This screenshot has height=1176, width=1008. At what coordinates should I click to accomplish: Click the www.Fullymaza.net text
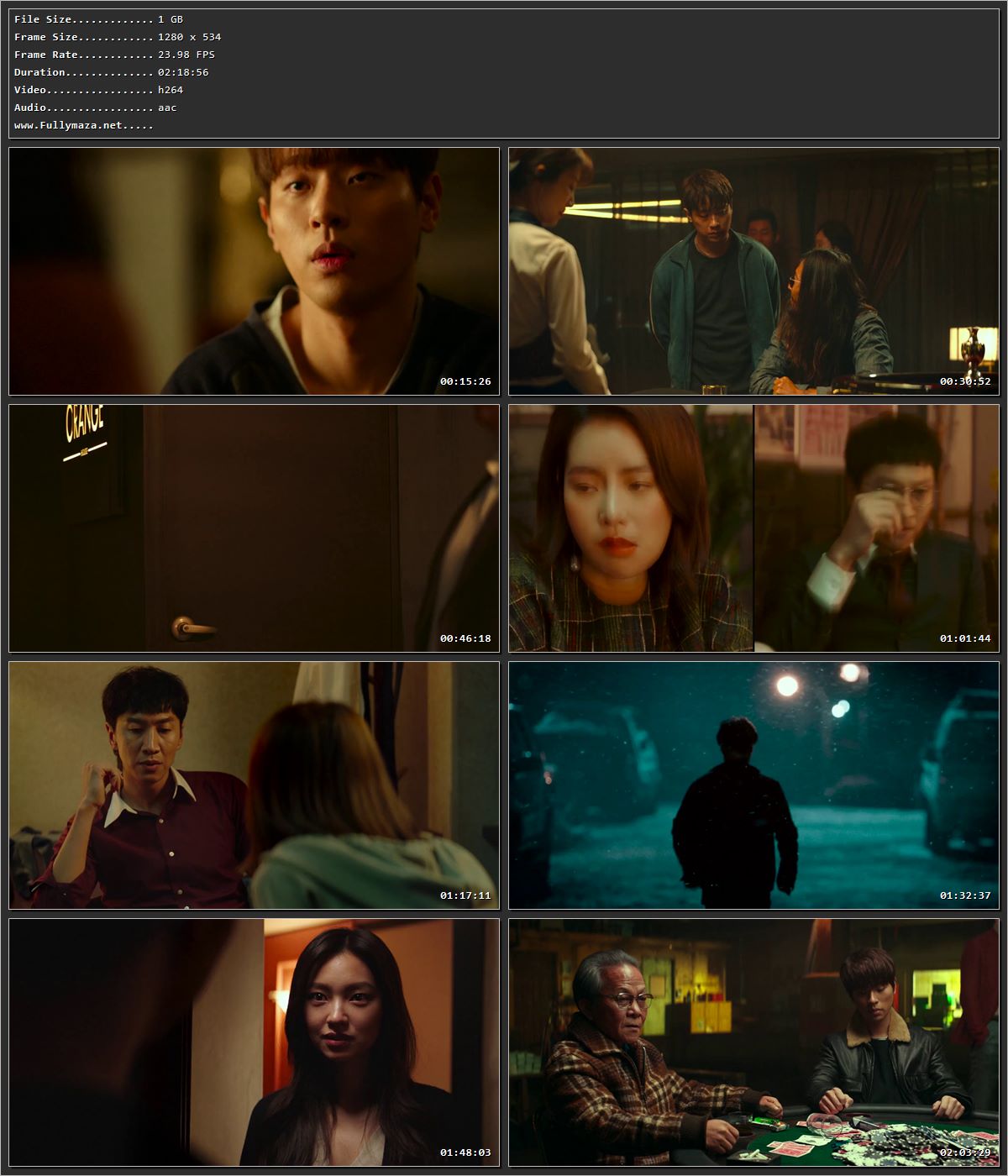[x=68, y=125]
